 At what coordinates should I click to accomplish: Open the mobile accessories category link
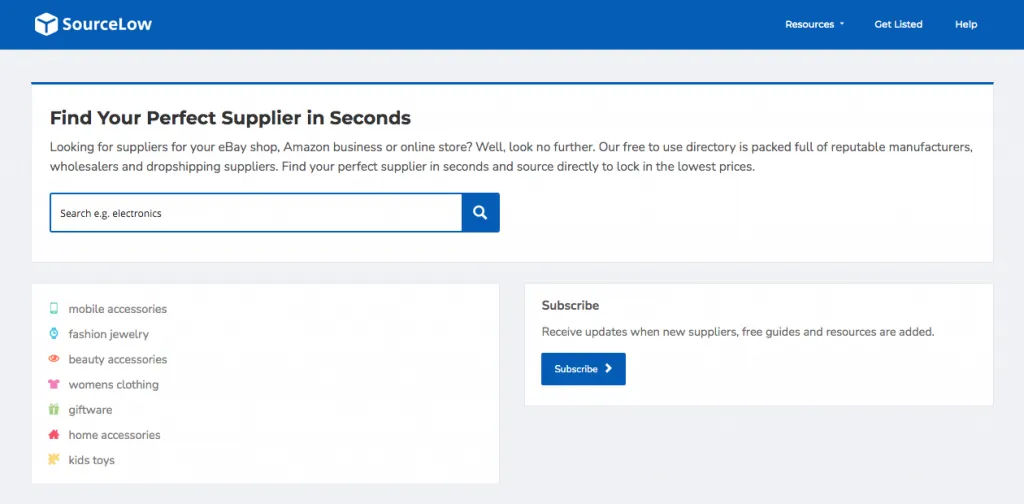(118, 309)
